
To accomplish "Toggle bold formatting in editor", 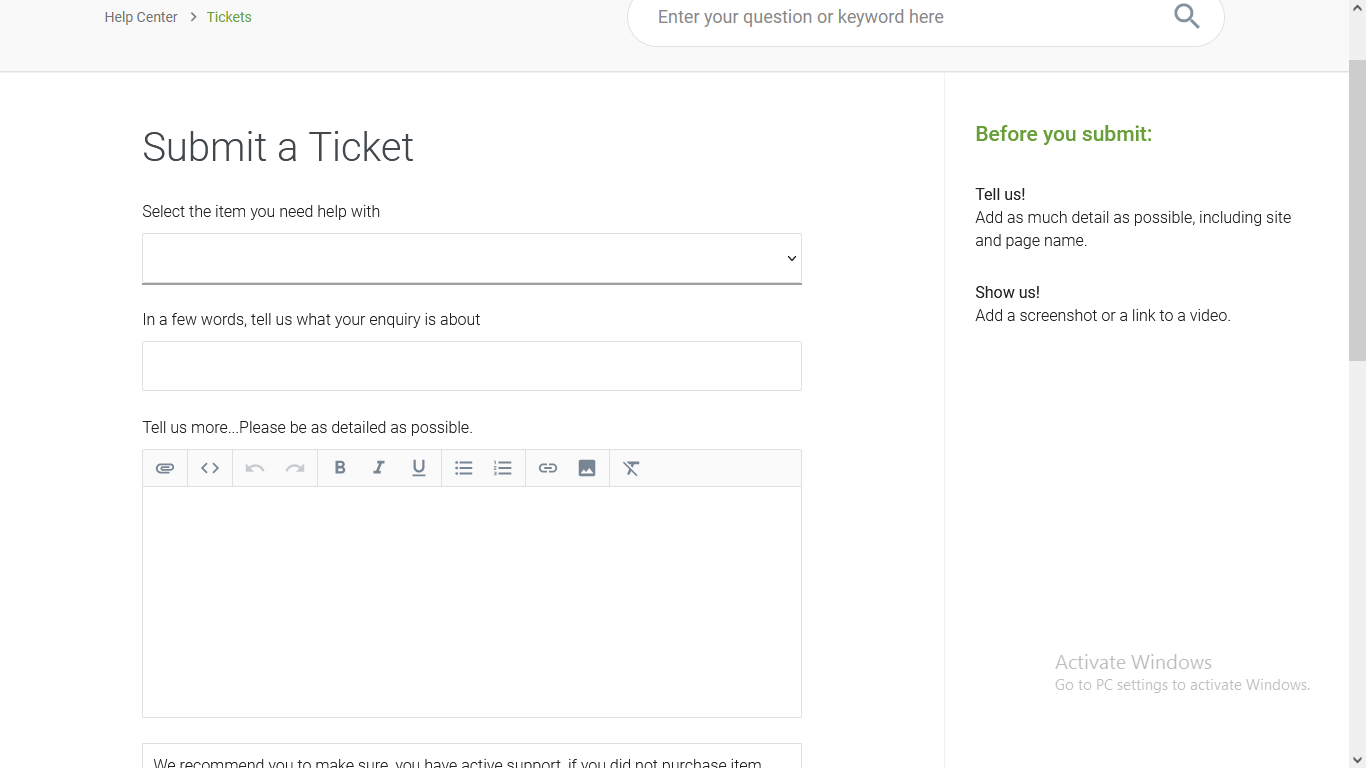I will click(x=340, y=468).
